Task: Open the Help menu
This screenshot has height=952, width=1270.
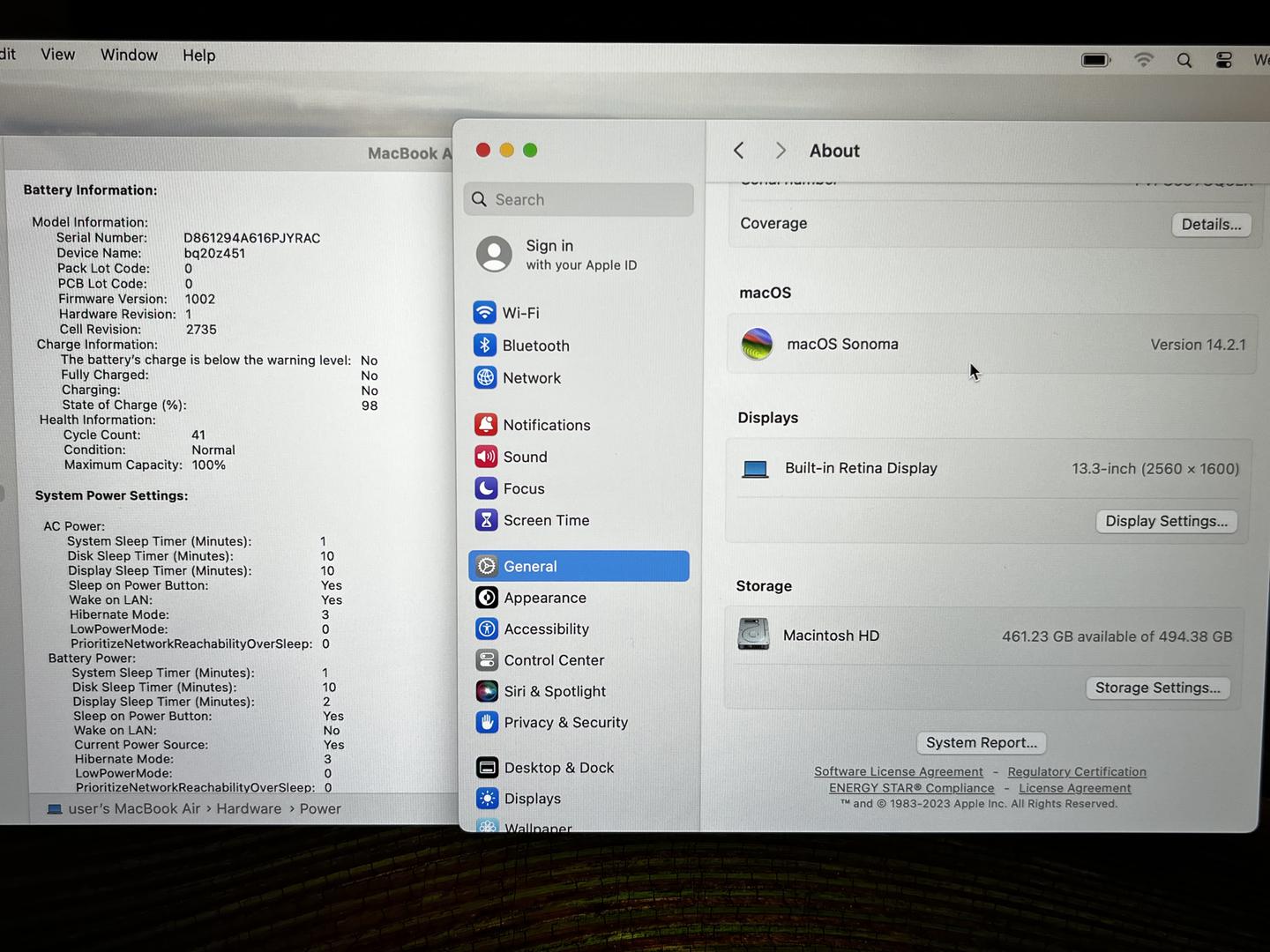Action: (199, 56)
